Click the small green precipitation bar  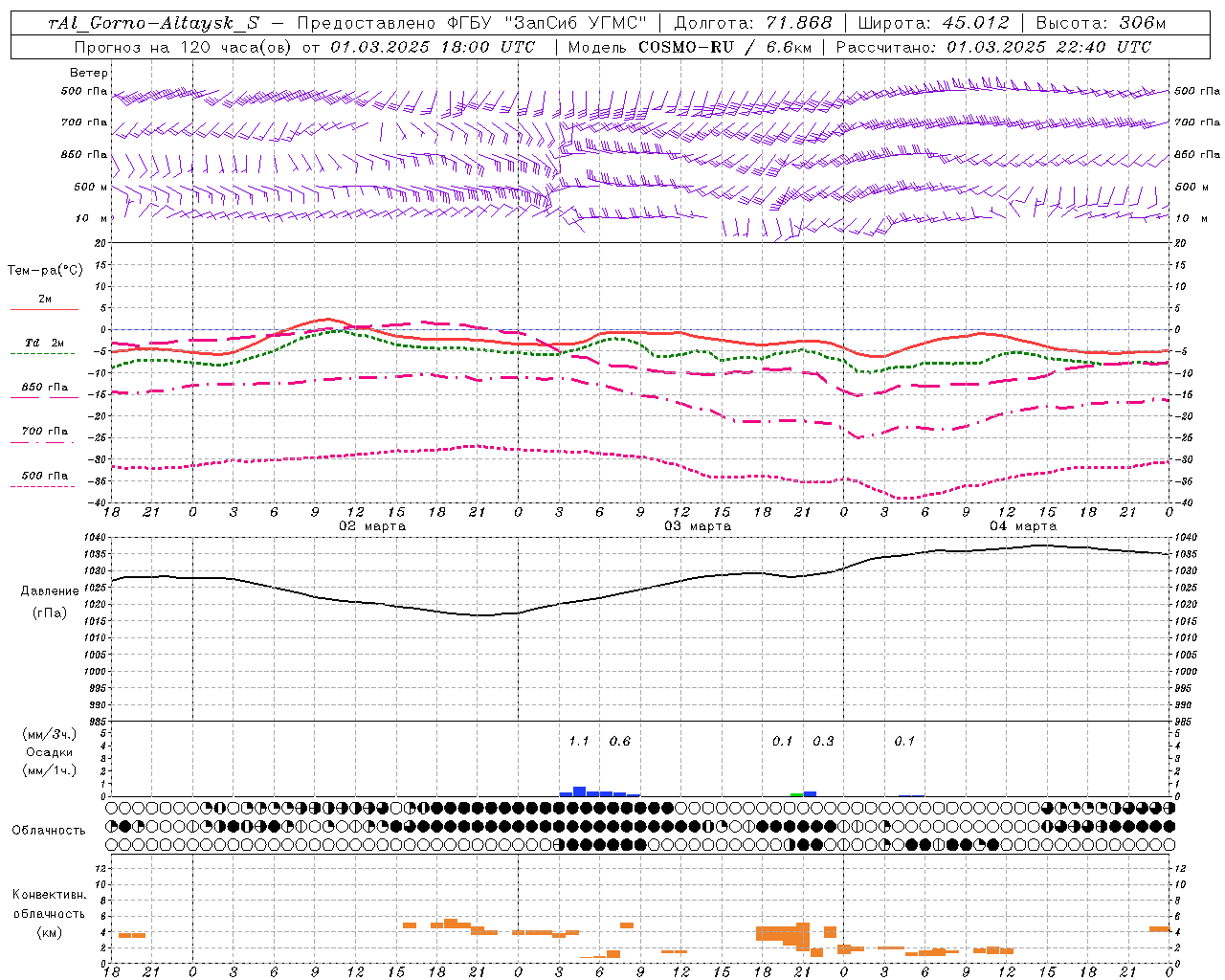click(796, 794)
